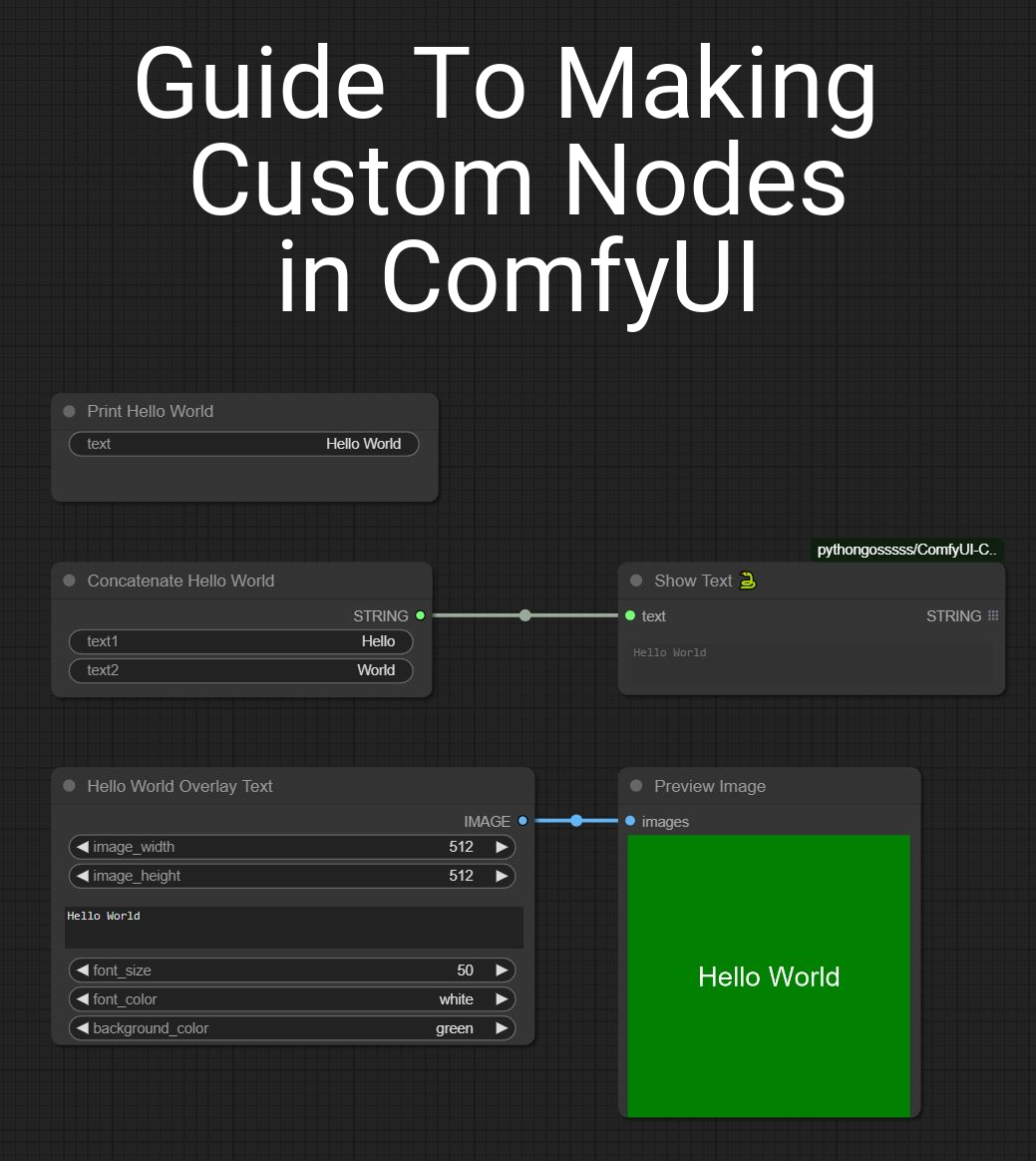Viewport: 1036px width, 1161px height.
Task: Click the image_width value 512
Action: pyautogui.click(x=461, y=847)
